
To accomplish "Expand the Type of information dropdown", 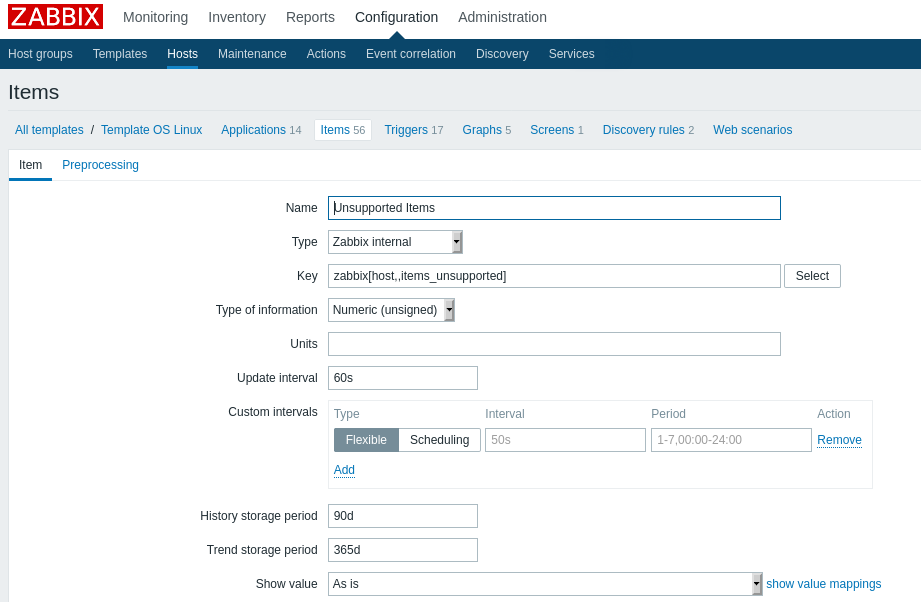I will (391, 310).
